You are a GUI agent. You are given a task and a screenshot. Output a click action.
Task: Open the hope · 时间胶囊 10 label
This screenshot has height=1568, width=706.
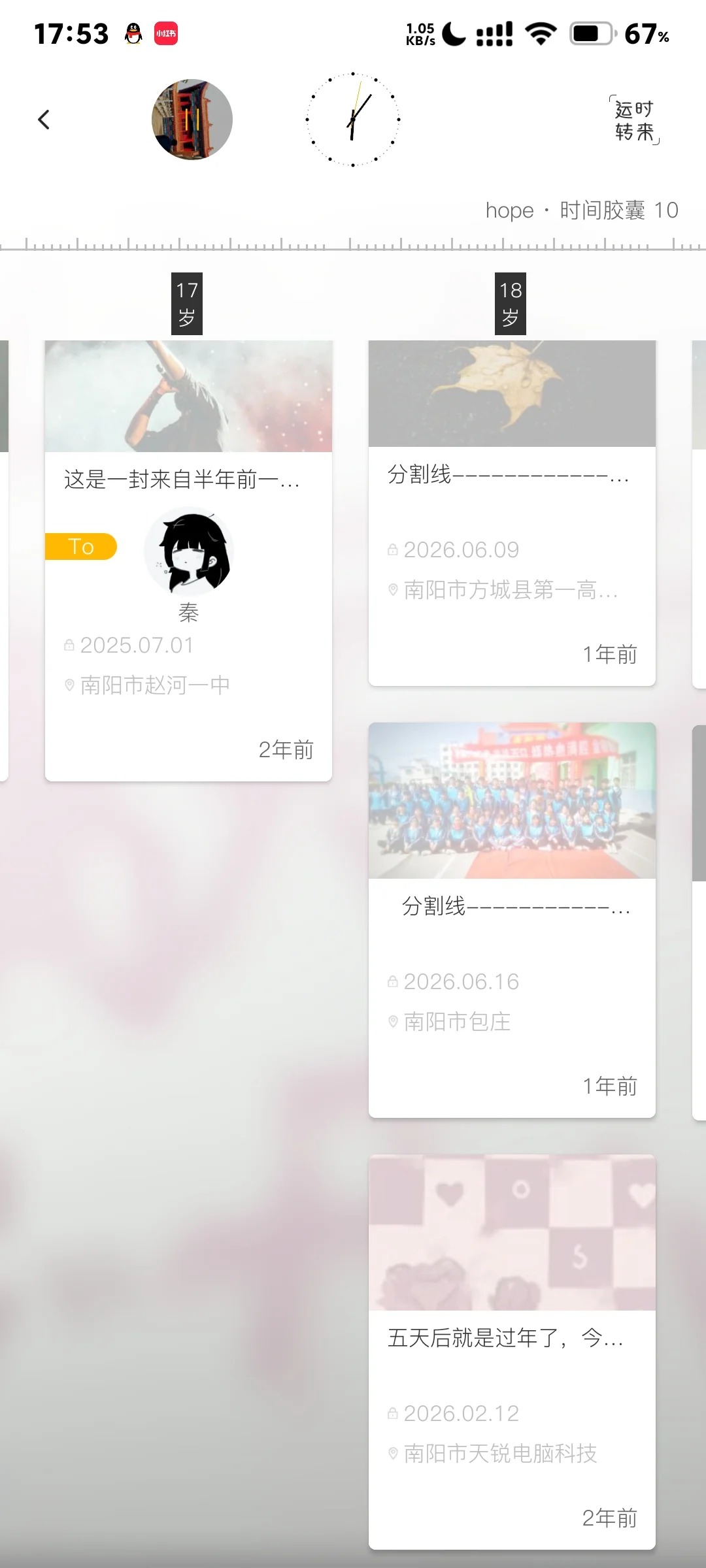pyautogui.click(x=582, y=210)
